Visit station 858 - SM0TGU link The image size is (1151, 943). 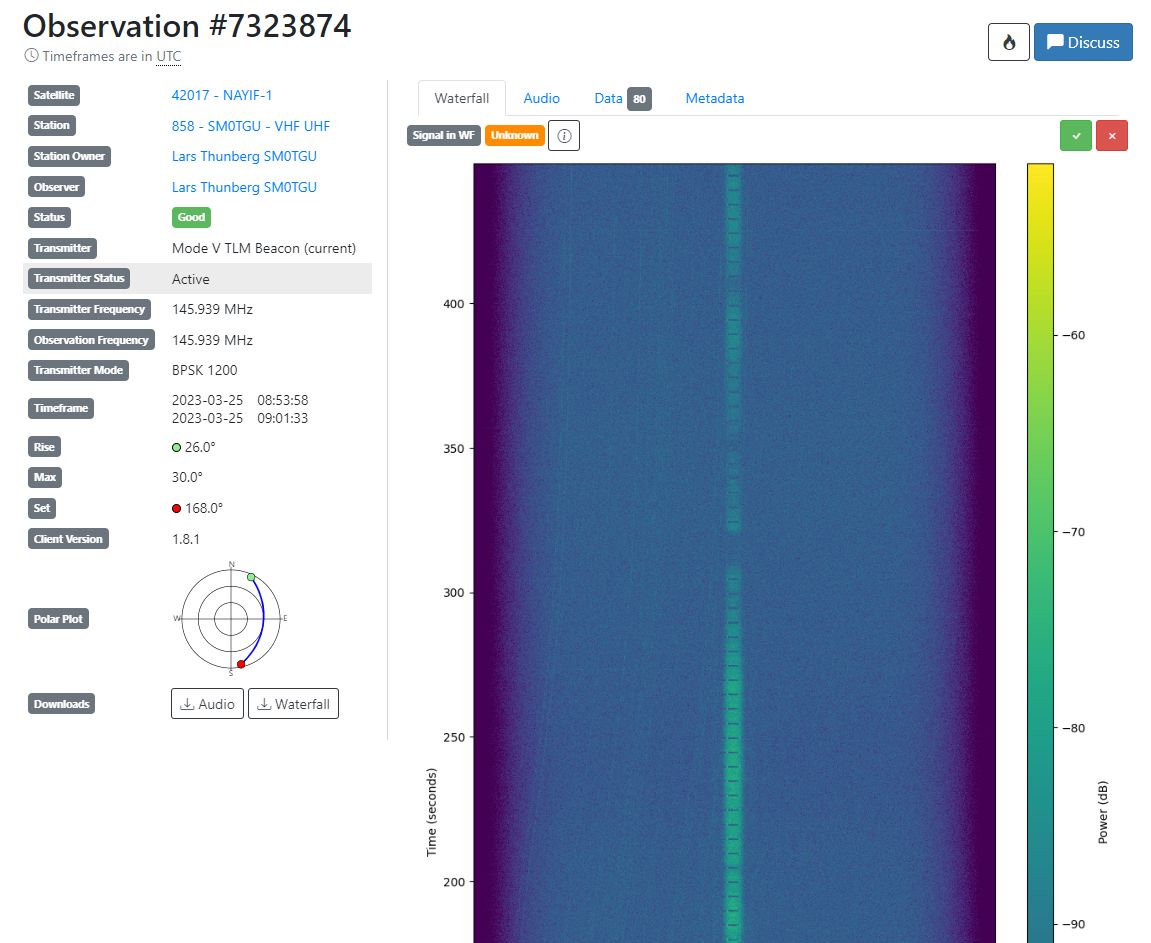point(251,125)
